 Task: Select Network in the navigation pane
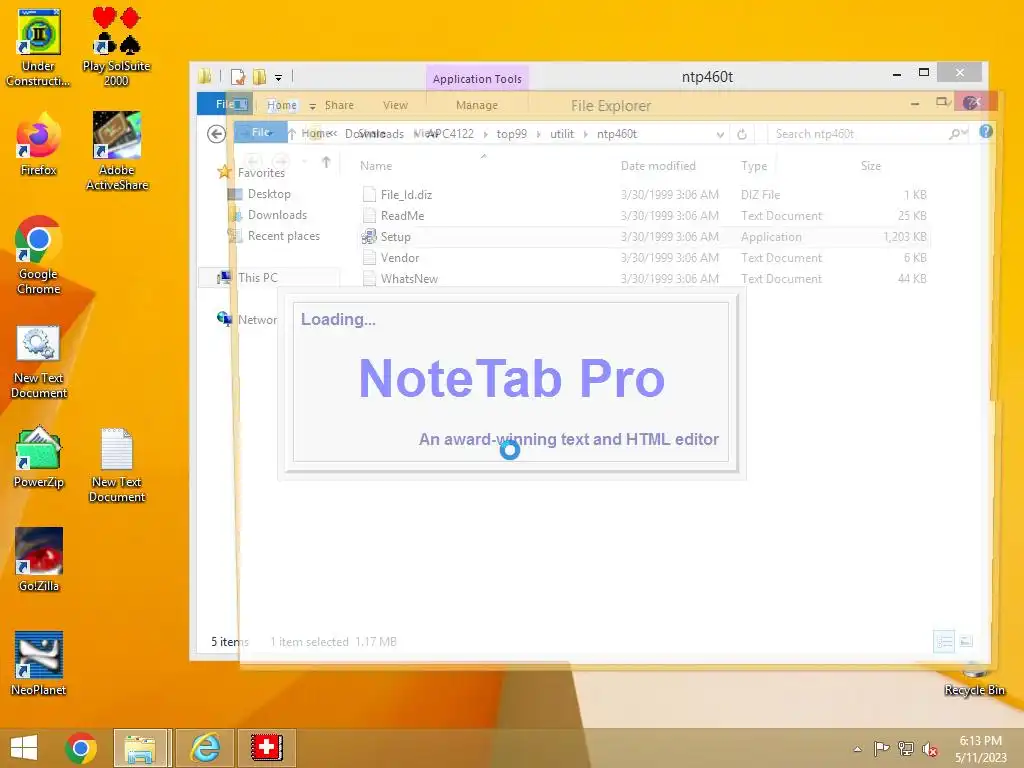point(248,319)
